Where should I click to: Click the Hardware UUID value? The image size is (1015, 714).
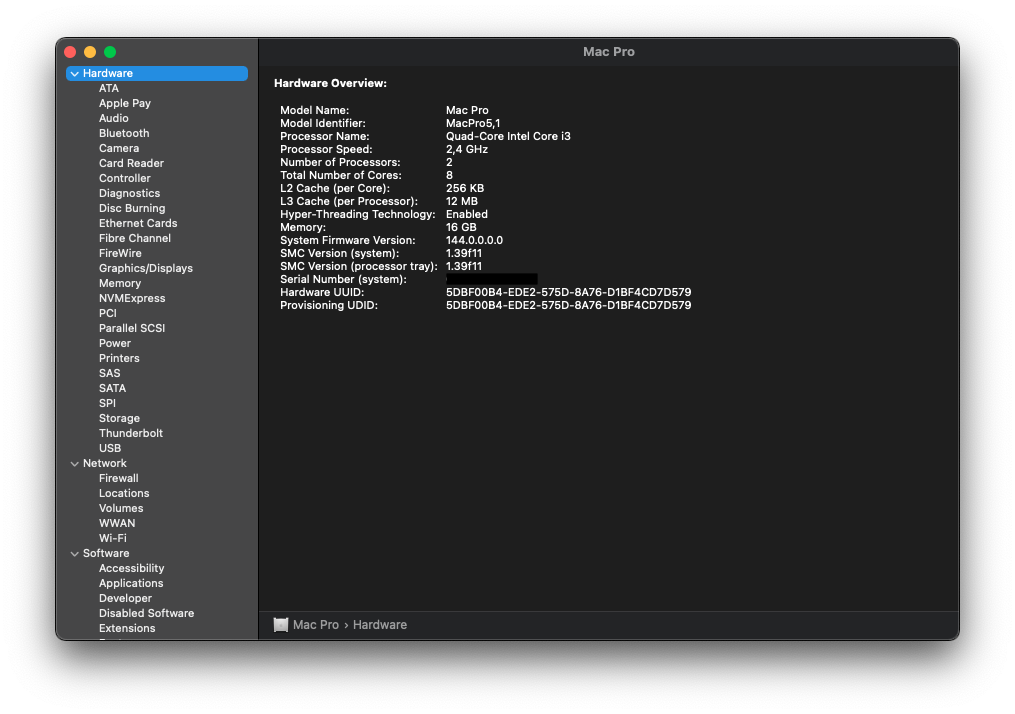pos(568,292)
